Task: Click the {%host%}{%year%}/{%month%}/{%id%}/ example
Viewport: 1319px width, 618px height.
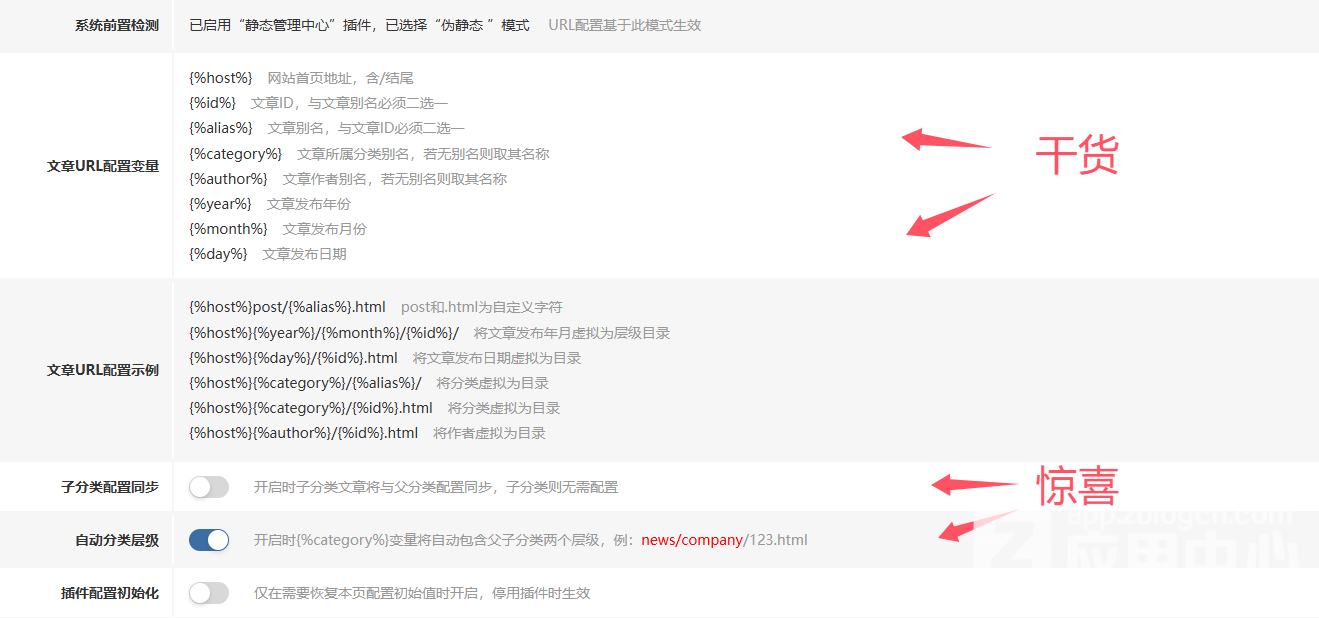Action: pyautogui.click(x=323, y=333)
